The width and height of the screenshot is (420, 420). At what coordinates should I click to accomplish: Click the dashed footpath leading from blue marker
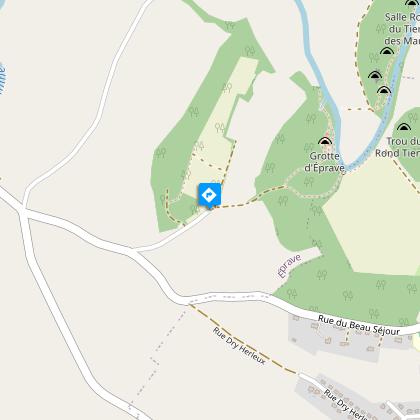click(248, 201)
